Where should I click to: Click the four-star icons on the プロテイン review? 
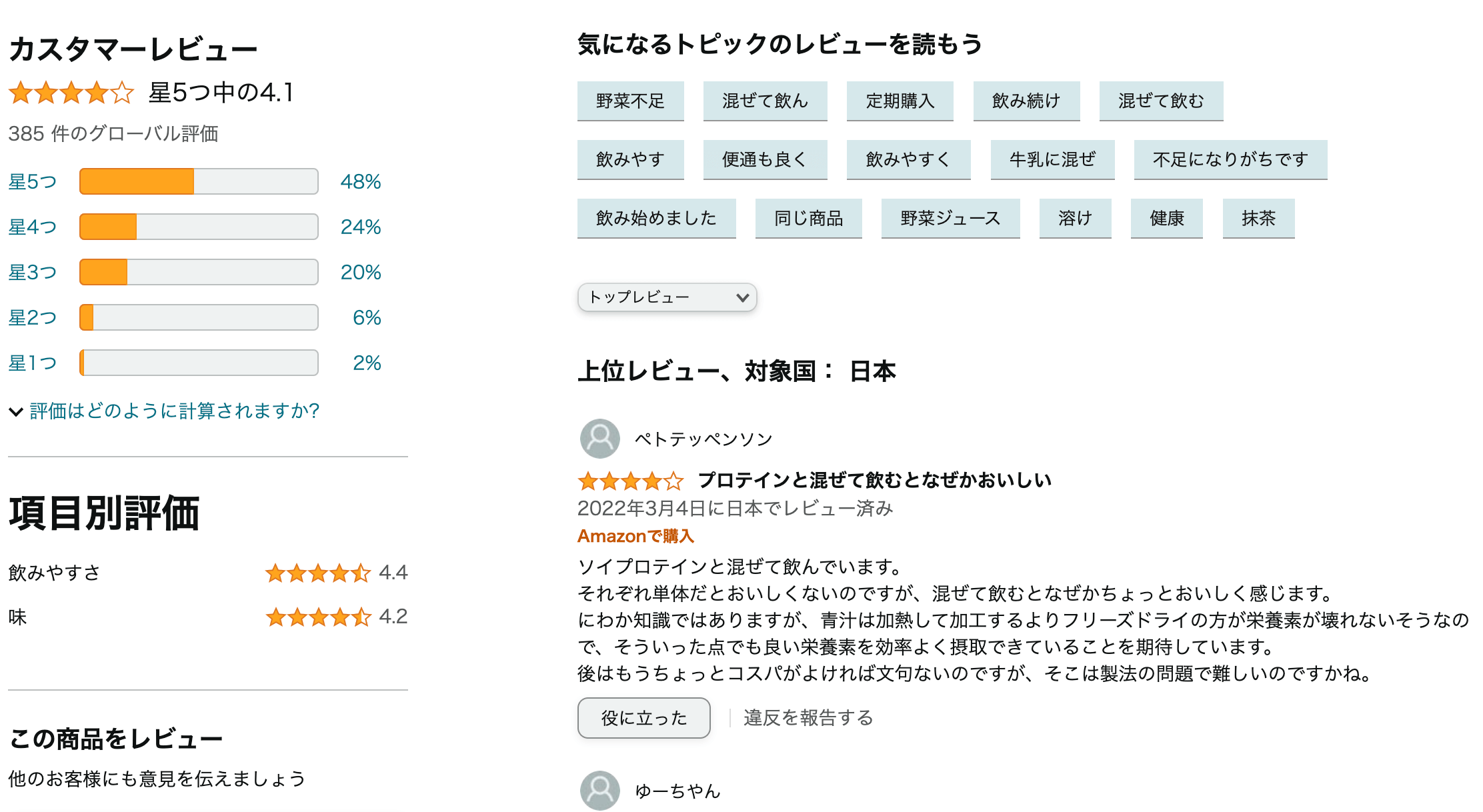[x=630, y=481]
